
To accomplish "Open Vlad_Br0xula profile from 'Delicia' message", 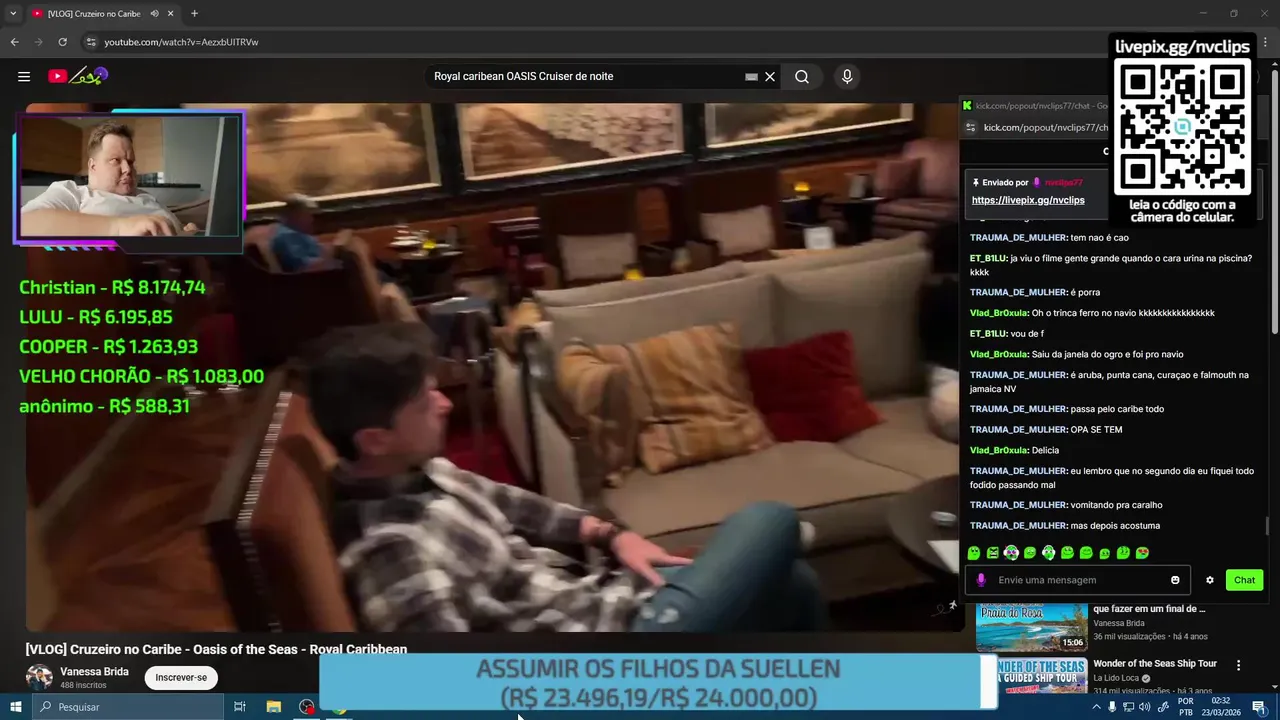I will (999, 450).
